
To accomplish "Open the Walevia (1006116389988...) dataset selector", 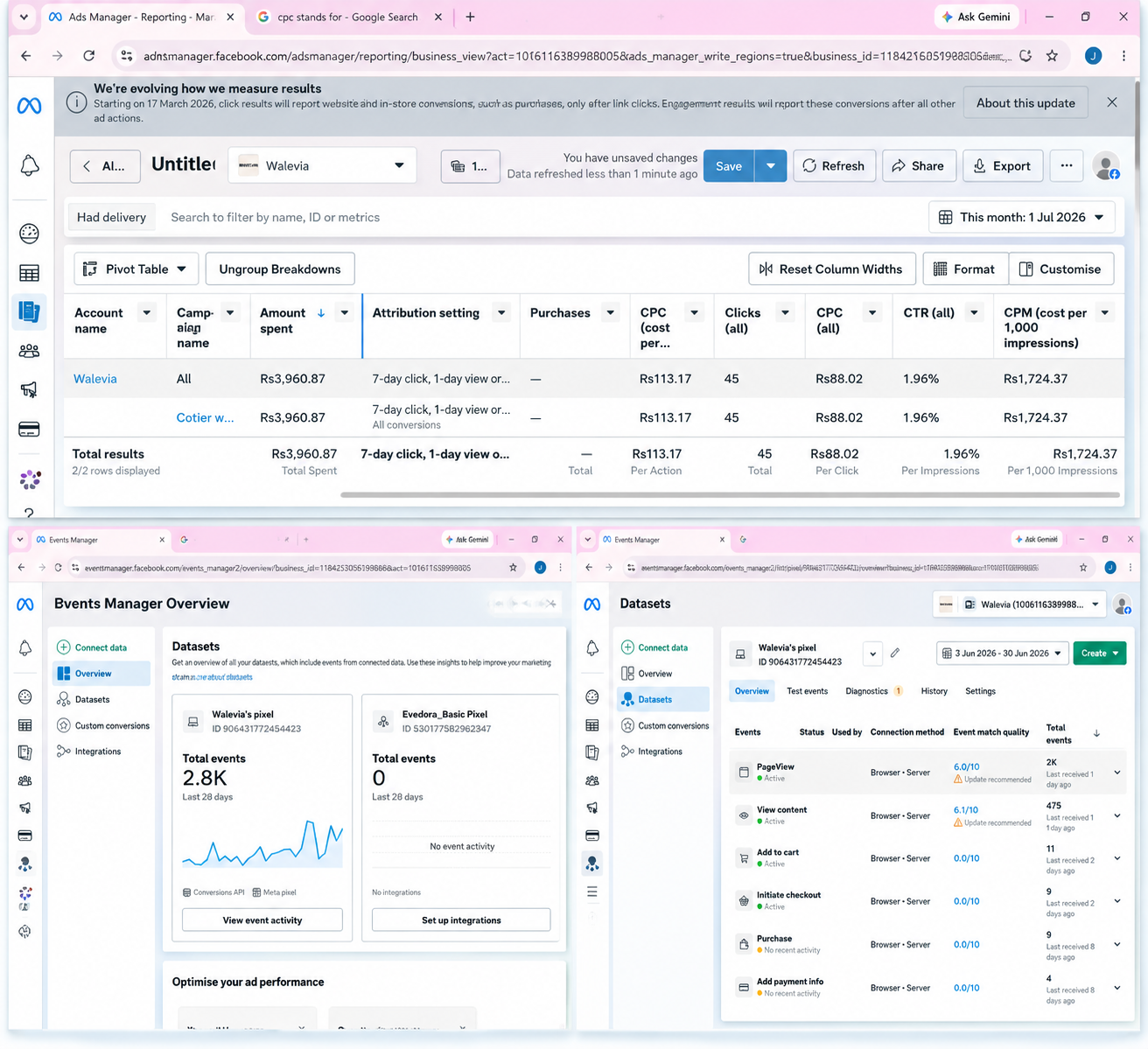I will point(1019,604).
